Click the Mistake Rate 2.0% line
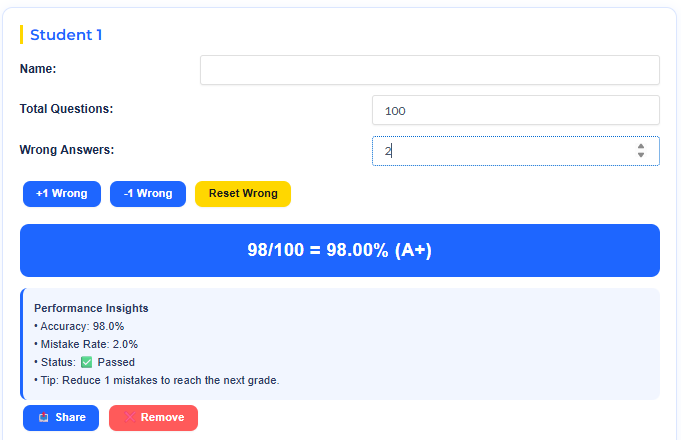 coord(86,344)
